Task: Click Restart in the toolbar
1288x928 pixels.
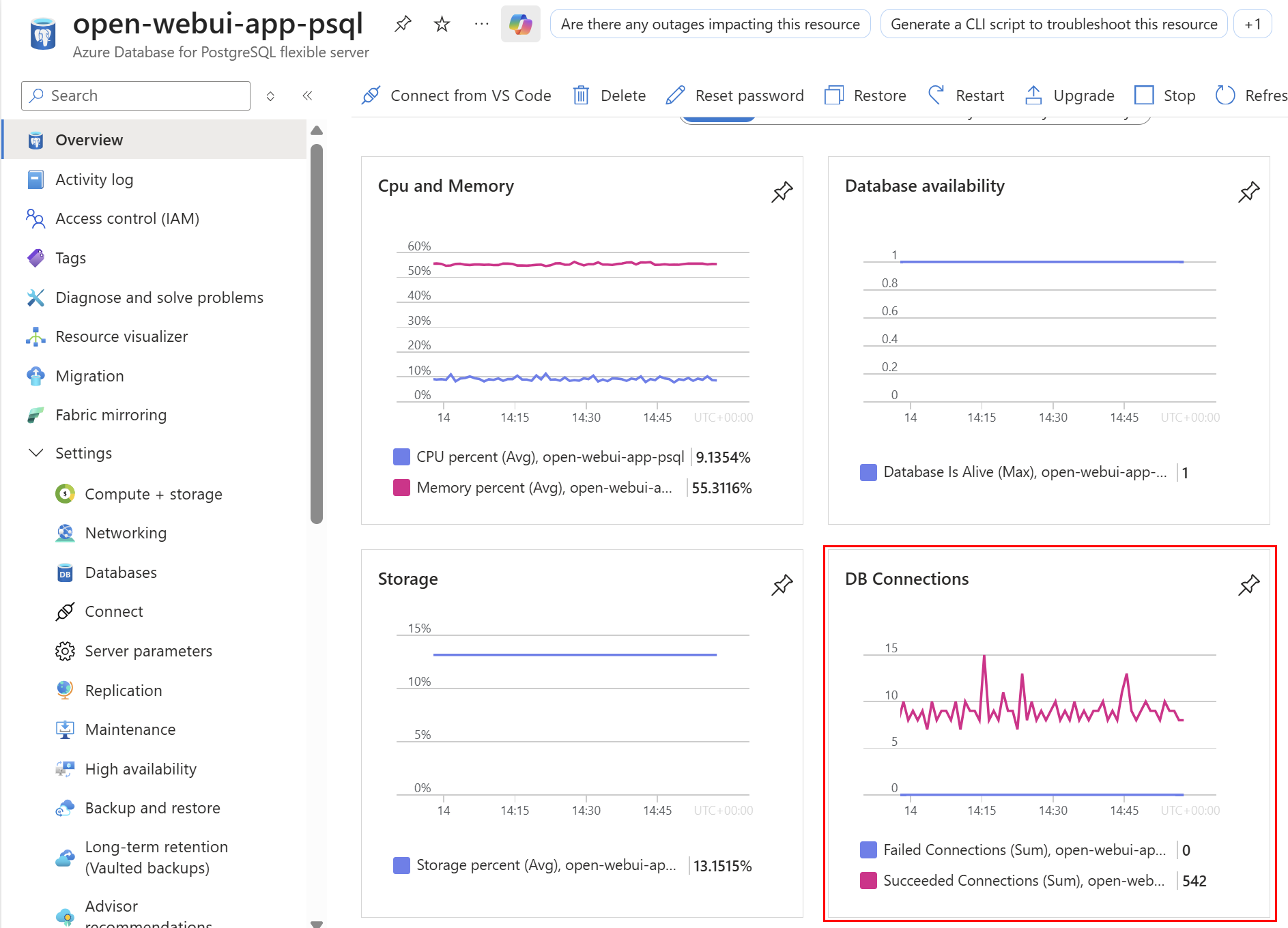Action: pos(966,96)
